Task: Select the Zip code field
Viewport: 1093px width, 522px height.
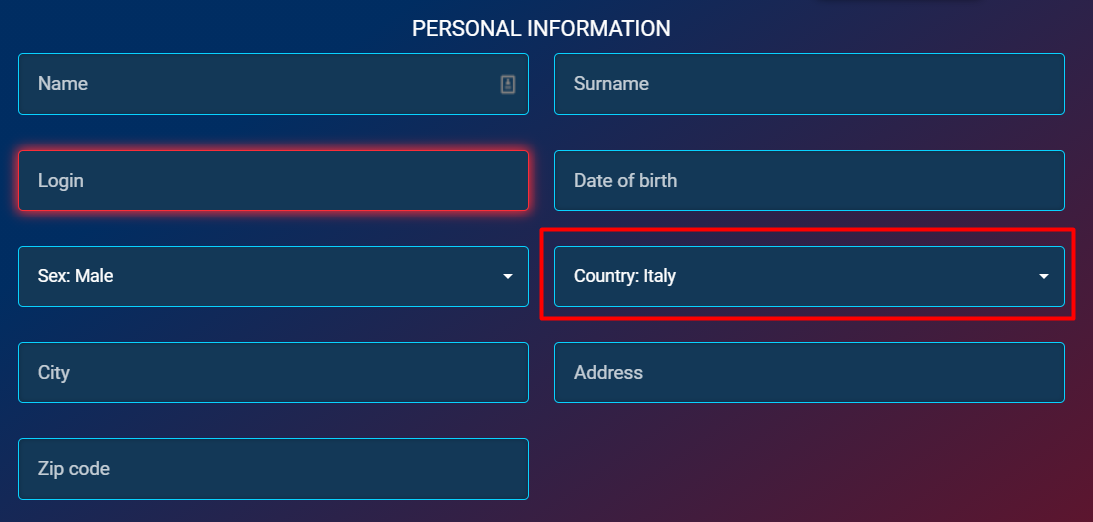Action: click(x=272, y=469)
